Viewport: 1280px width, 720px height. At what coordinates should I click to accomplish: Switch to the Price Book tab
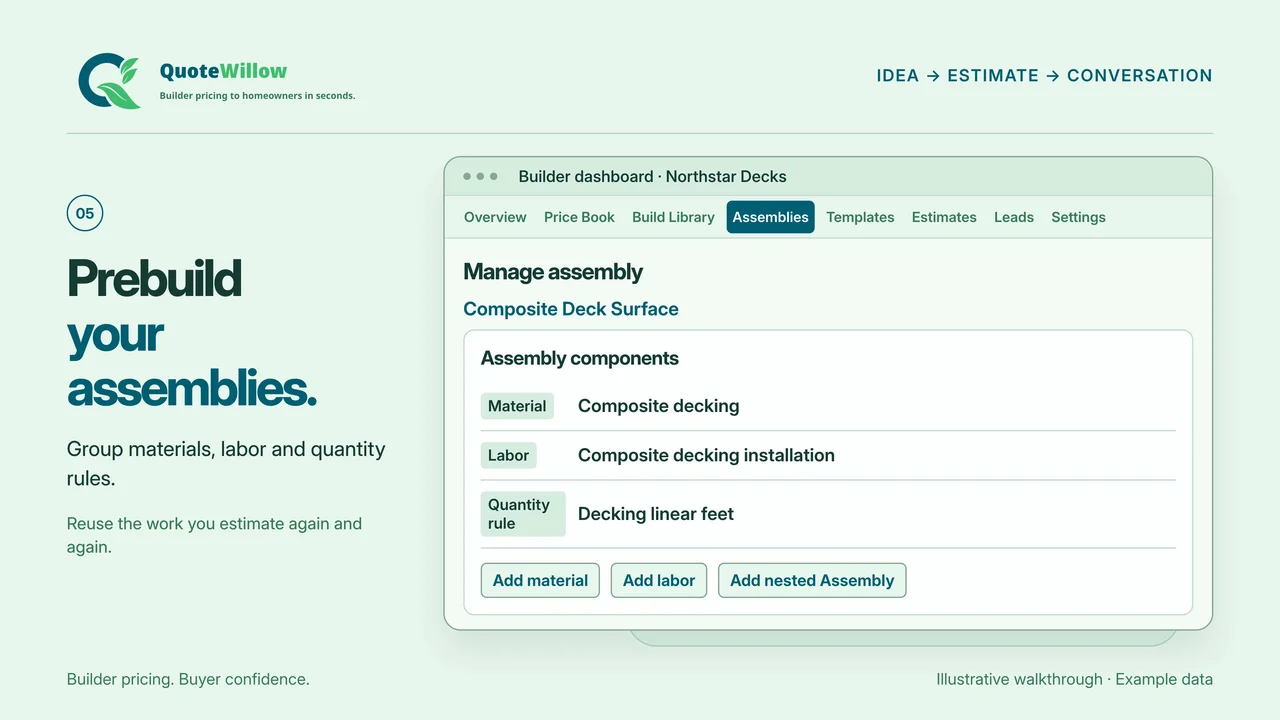tap(579, 217)
